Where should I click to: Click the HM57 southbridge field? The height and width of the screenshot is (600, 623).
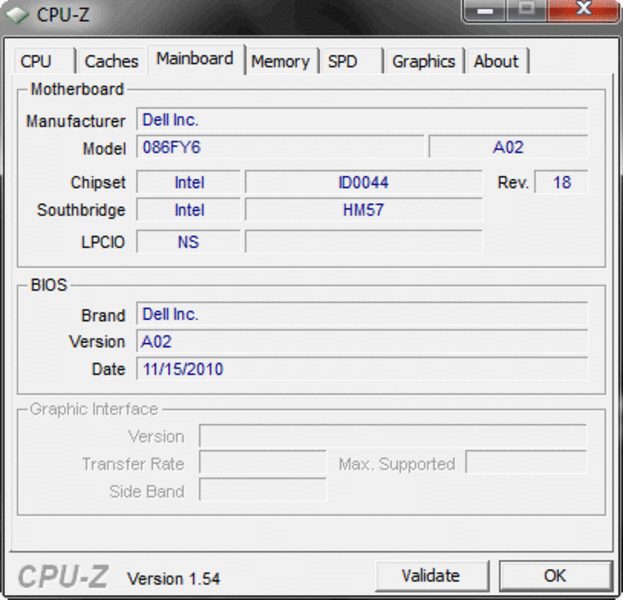pyautogui.click(x=364, y=209)
